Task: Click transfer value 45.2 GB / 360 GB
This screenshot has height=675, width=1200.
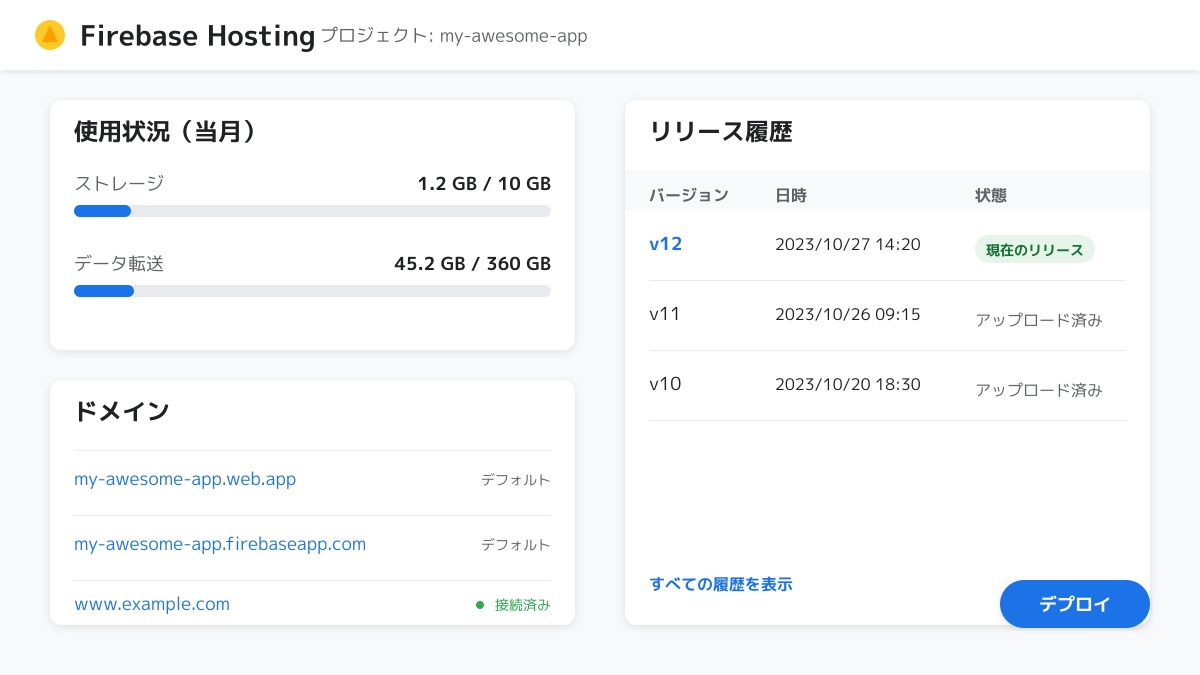Action: pos(472,264)
